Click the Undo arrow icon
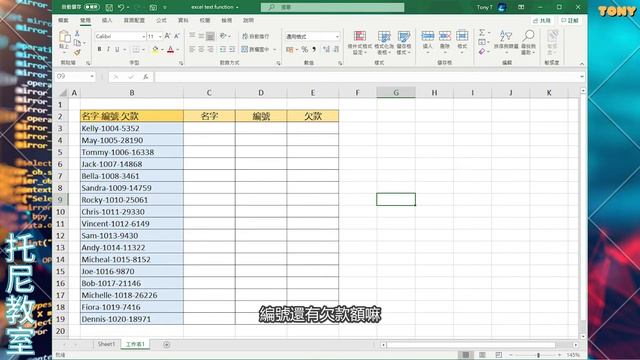The height and width of the screenshot is (360, 640). (x=121, y=7)
